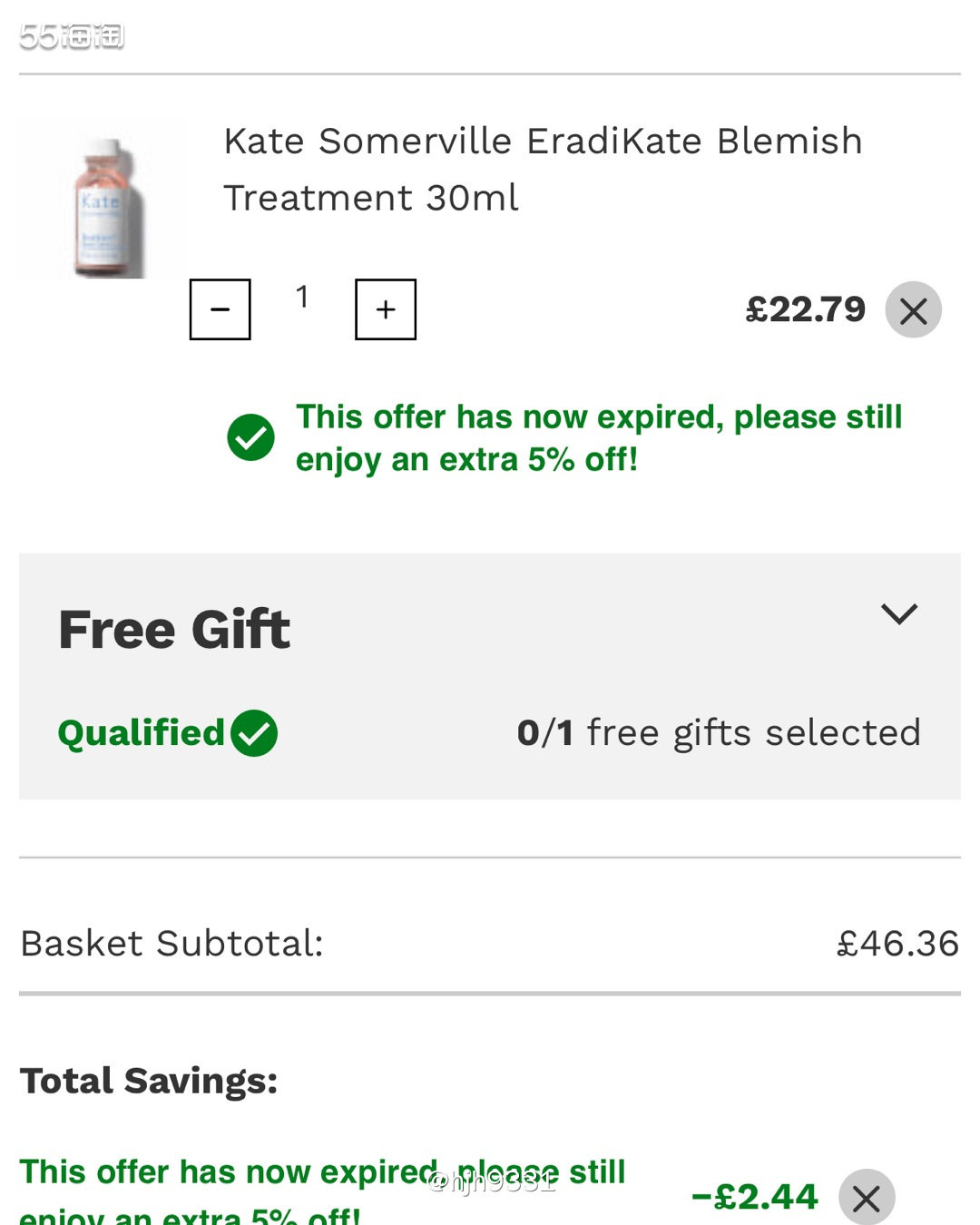The height and width of the screenshot is (1225, 980).
Task: Tap the savings amount −£2.44
Action: point(754,1197)
